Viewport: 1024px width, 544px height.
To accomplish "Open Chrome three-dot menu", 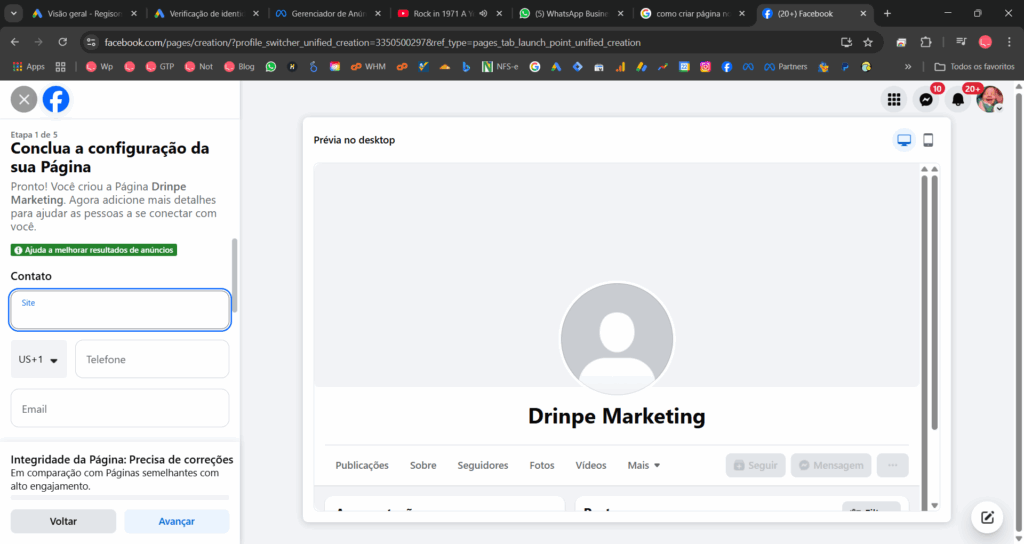I will point(1009,42).
